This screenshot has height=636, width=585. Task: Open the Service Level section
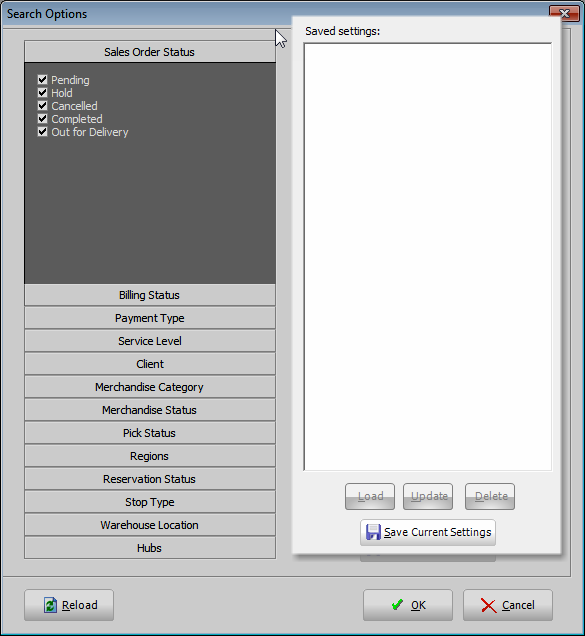click(150, 341)
